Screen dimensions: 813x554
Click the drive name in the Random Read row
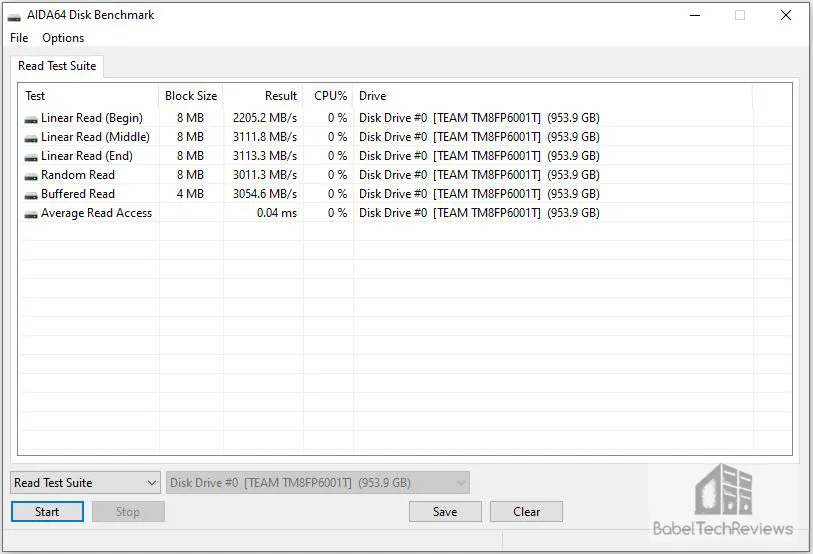pyautogui.click(x=479, y=175)
